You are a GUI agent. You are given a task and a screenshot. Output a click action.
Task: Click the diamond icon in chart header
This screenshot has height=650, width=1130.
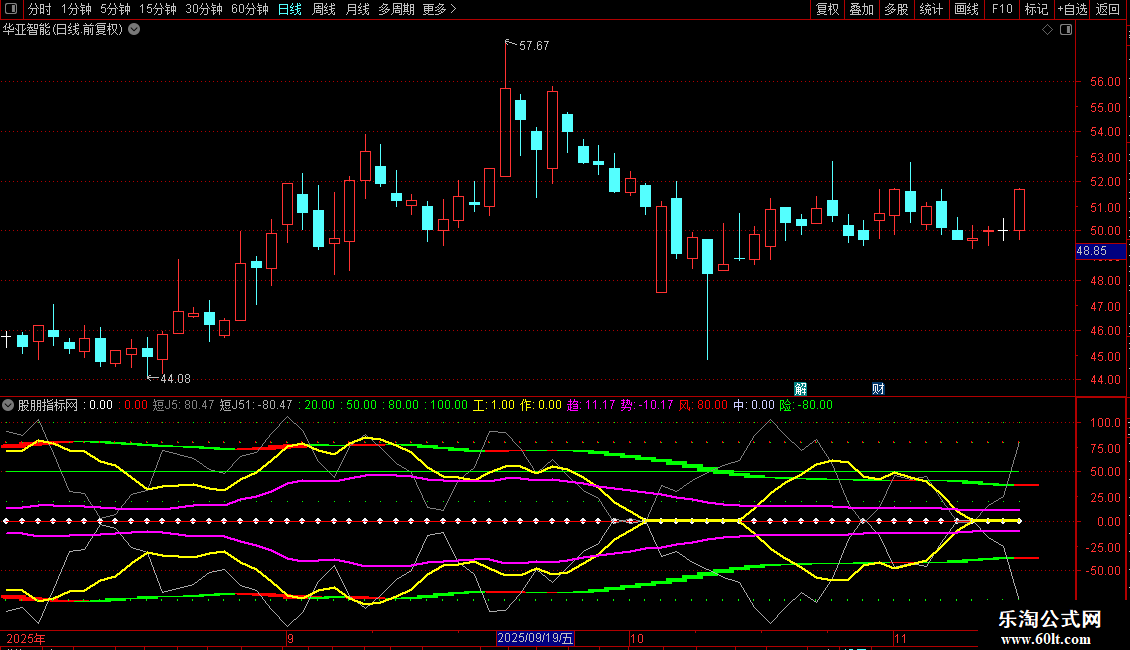pyautogui.click(x=1047, y=30)
